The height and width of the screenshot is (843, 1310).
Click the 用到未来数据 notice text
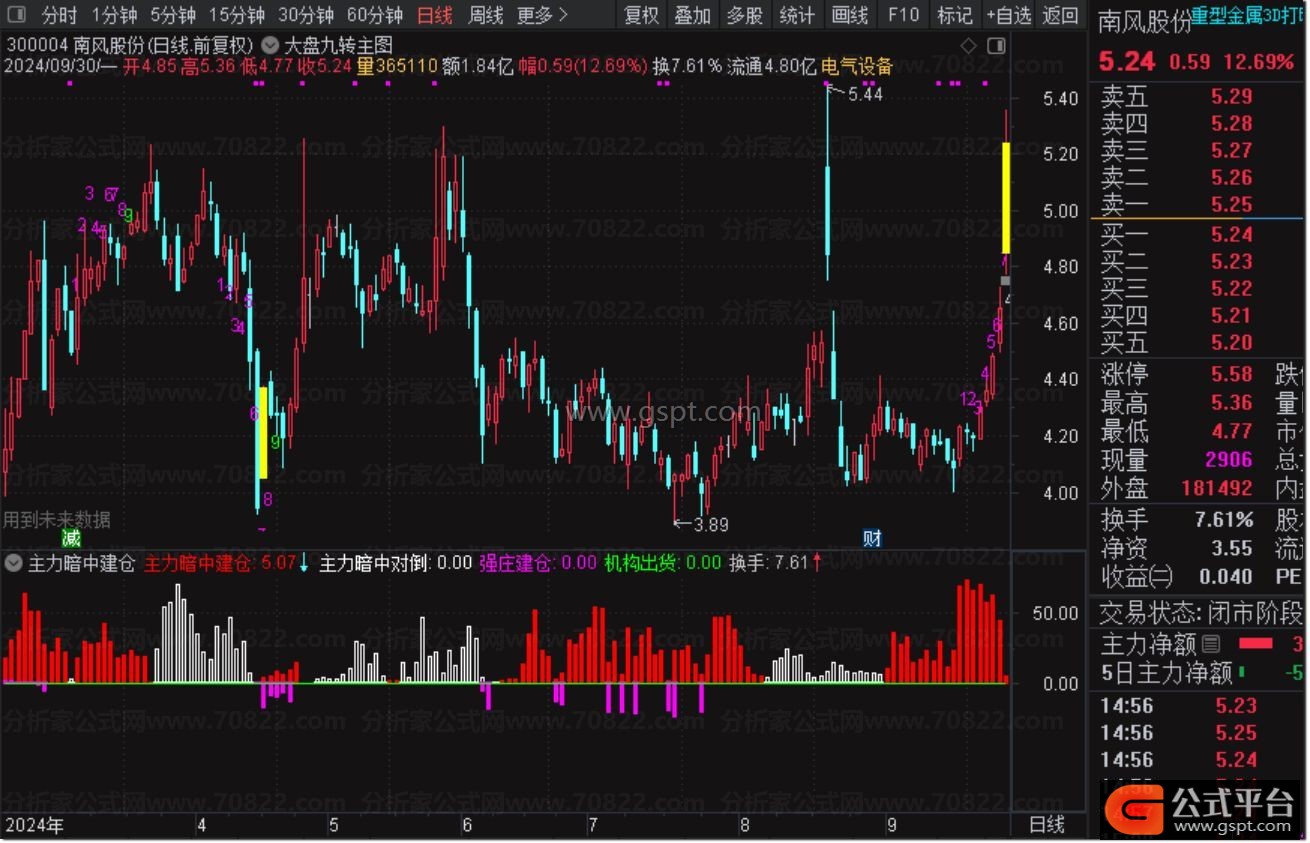(57, 519)
